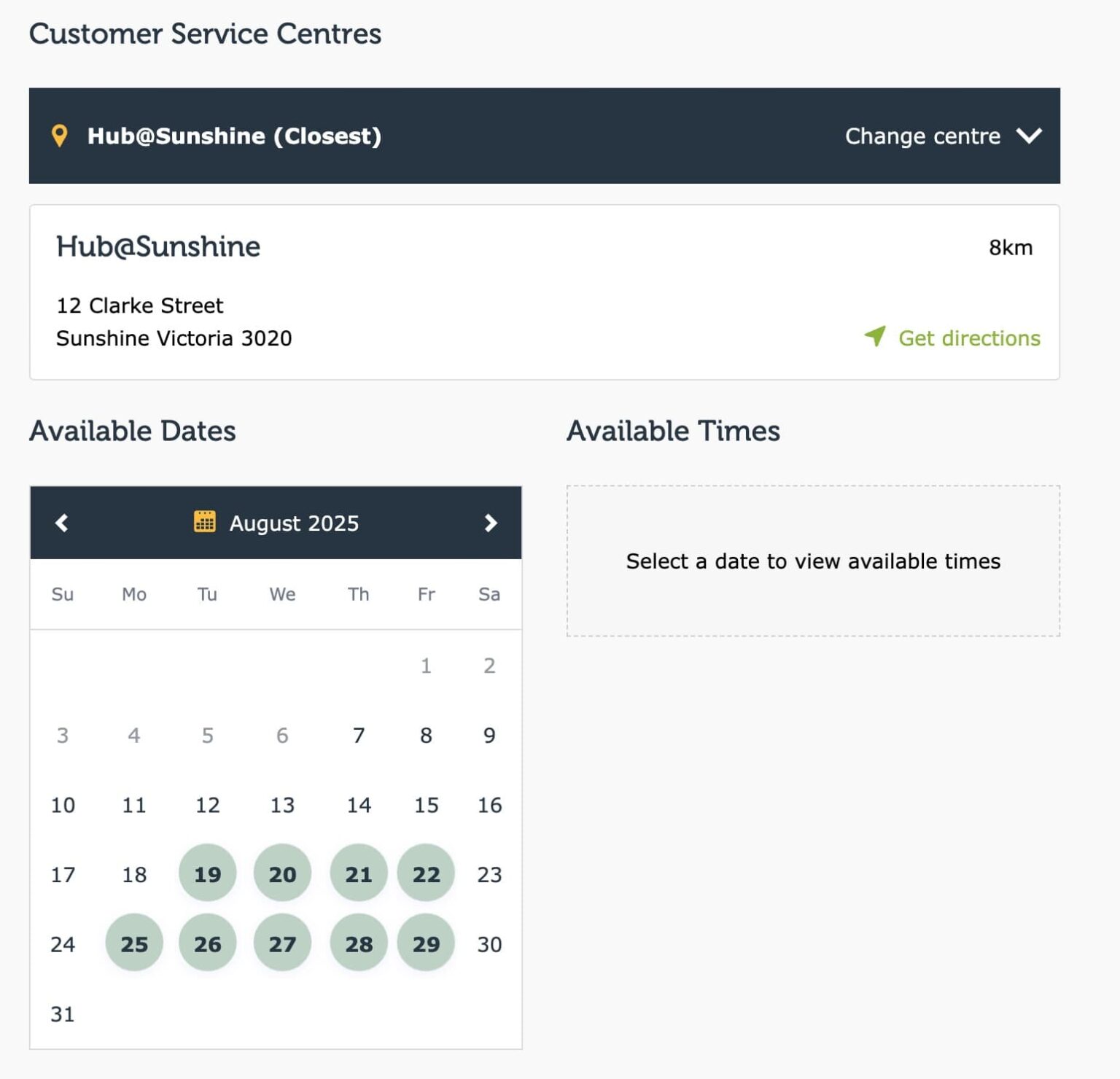Pick August 26 on the calendar
The image size is (1120, 1079).
pos(208,943)
